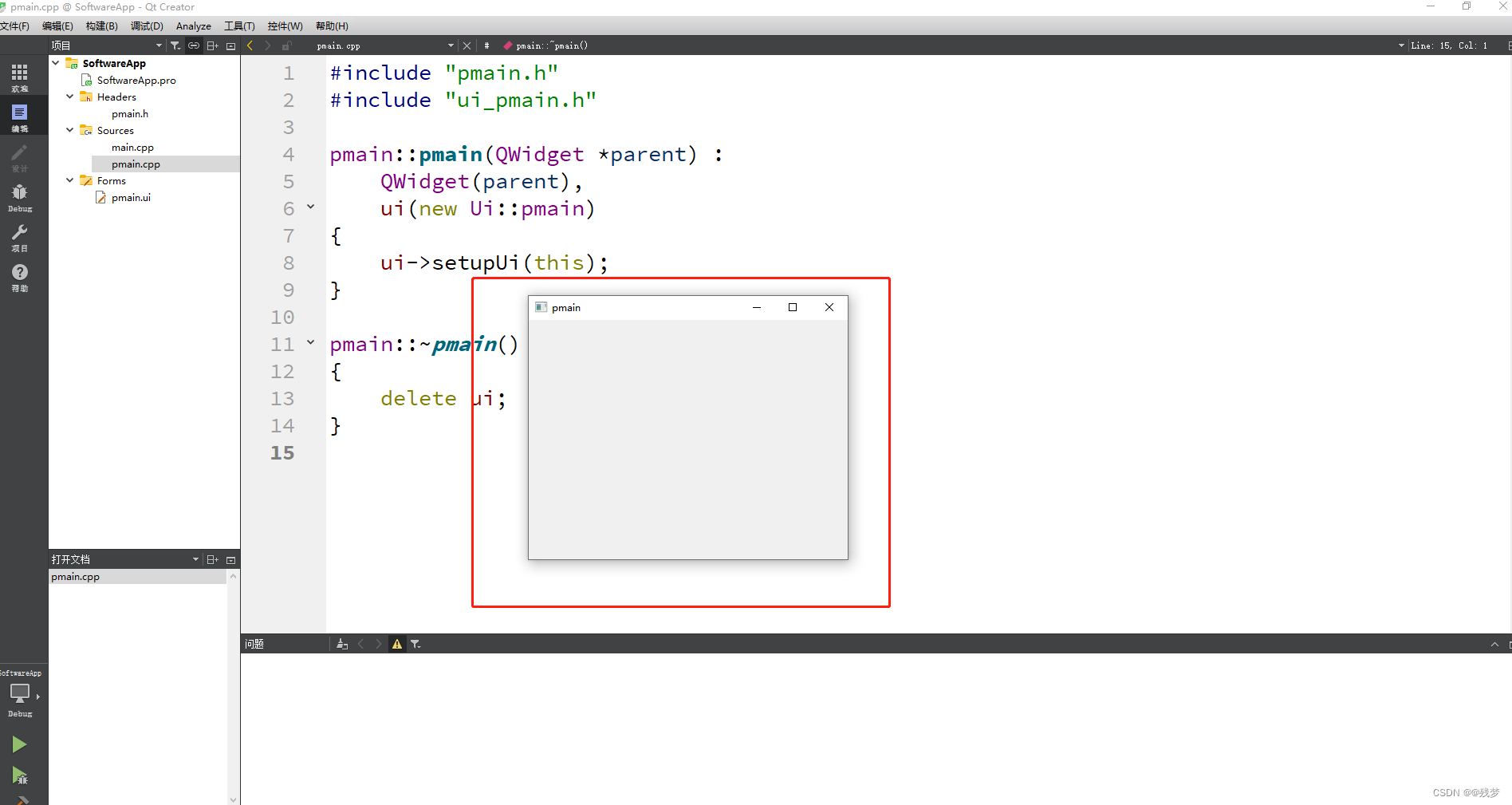Viewport: 1512px width, 805px height.
Task: Open the Welcome mode in sidebar
Action: coord(19,77)
